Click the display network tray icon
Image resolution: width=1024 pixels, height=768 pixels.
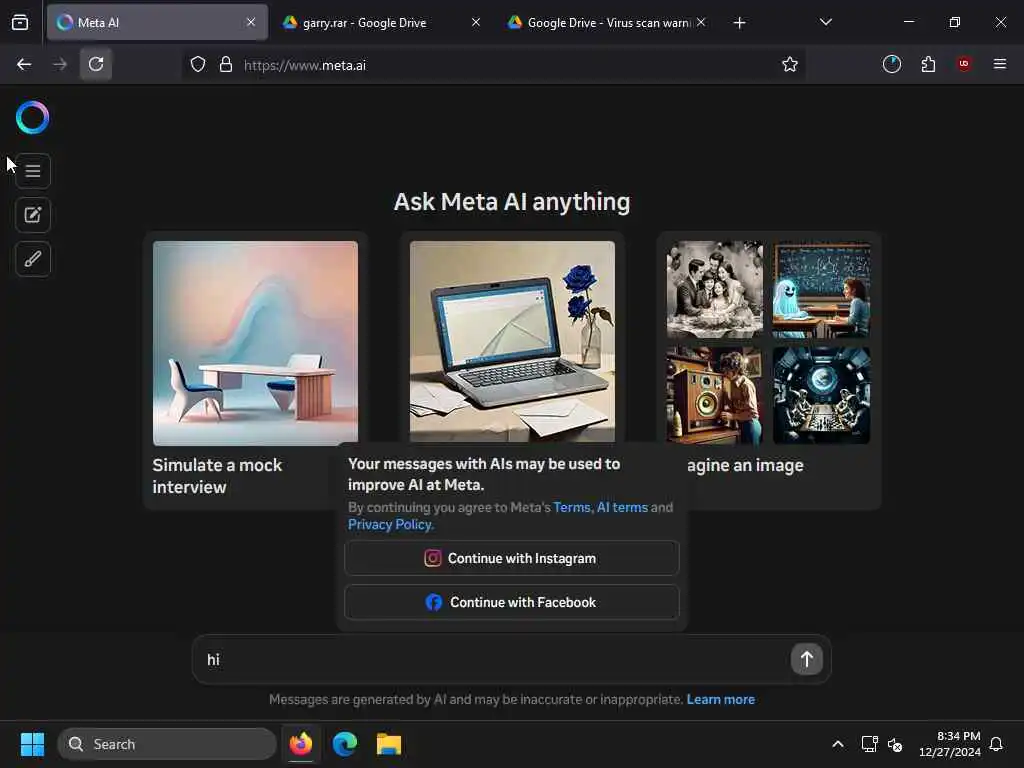pos(869,744)
